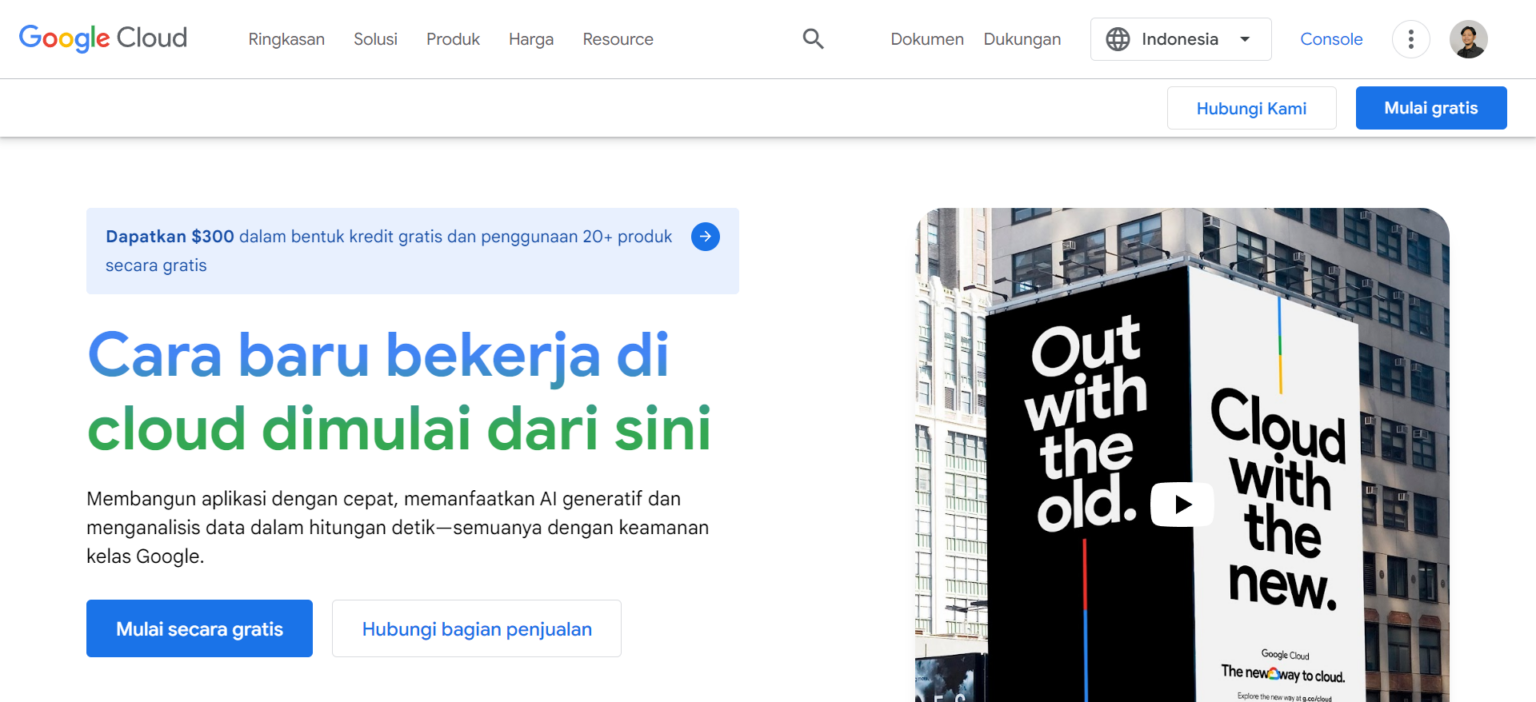Click the Hubungi Kami button
This screenshot has height=702, width=1536.
[1251, 107]
